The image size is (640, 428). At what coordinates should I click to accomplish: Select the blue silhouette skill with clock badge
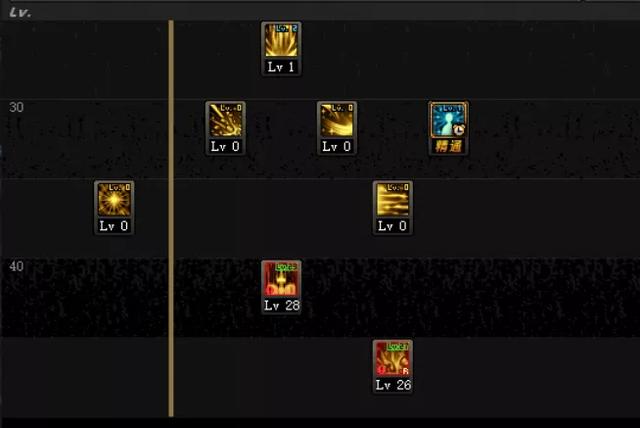pos(448,120)
